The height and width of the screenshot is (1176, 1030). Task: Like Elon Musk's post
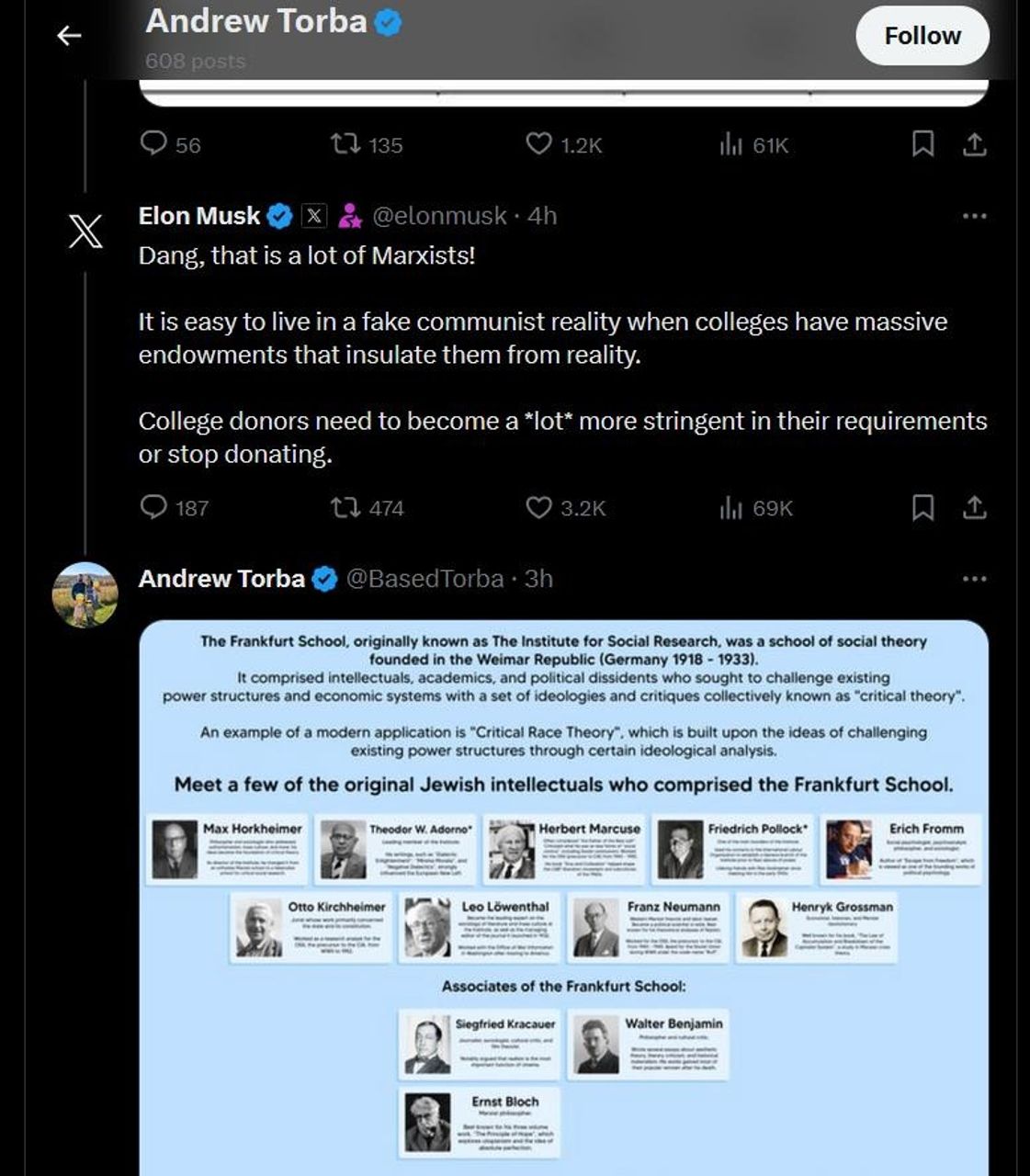coord(538,507)
